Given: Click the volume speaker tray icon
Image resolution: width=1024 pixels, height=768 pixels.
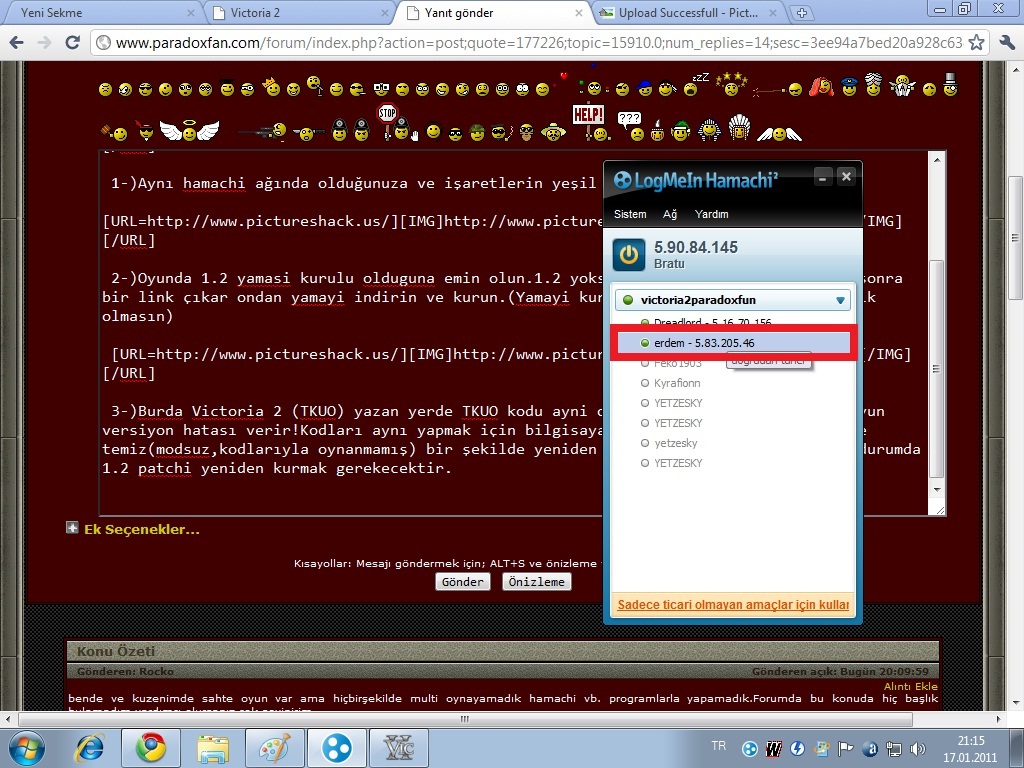Looking at the screenshot, I should (x=918, y=749).
